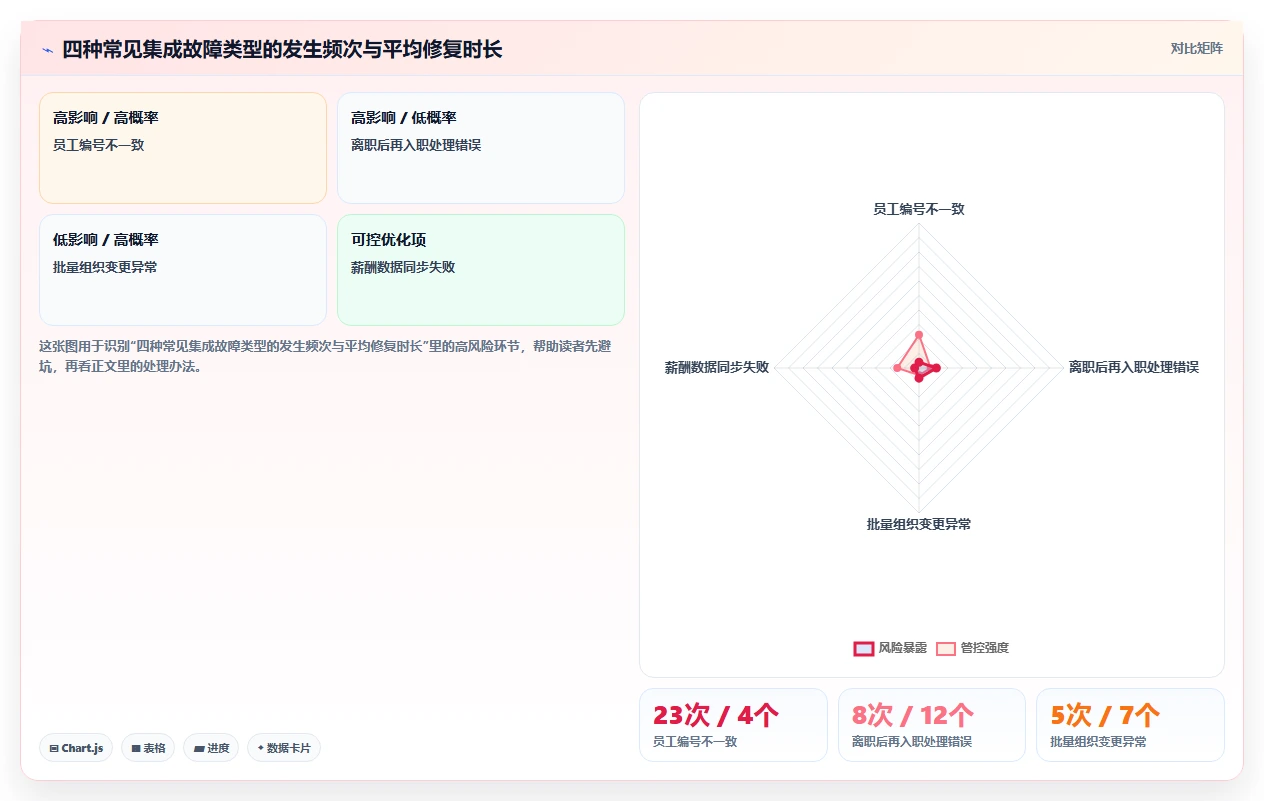Image resolution: width=1264 pixels, height=801 pixels.
Task: Click the description paragraph under the cards
Action: click(326, 356)
